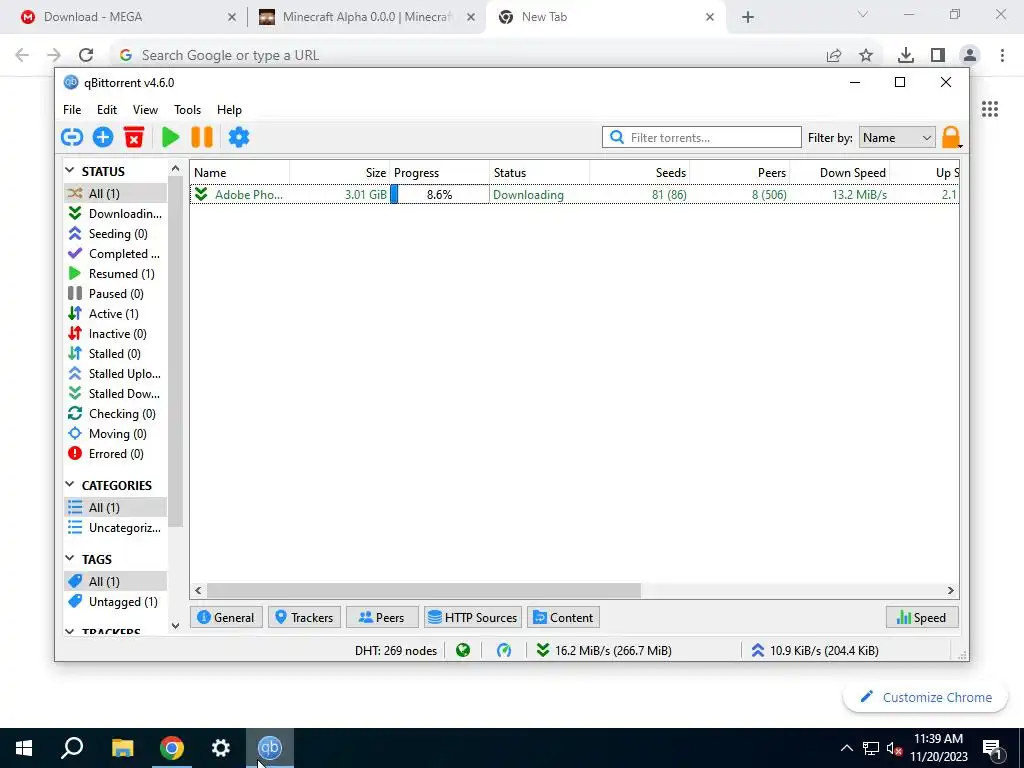
Task: Filter by Paused (0) status
Action: pos(116,294)
